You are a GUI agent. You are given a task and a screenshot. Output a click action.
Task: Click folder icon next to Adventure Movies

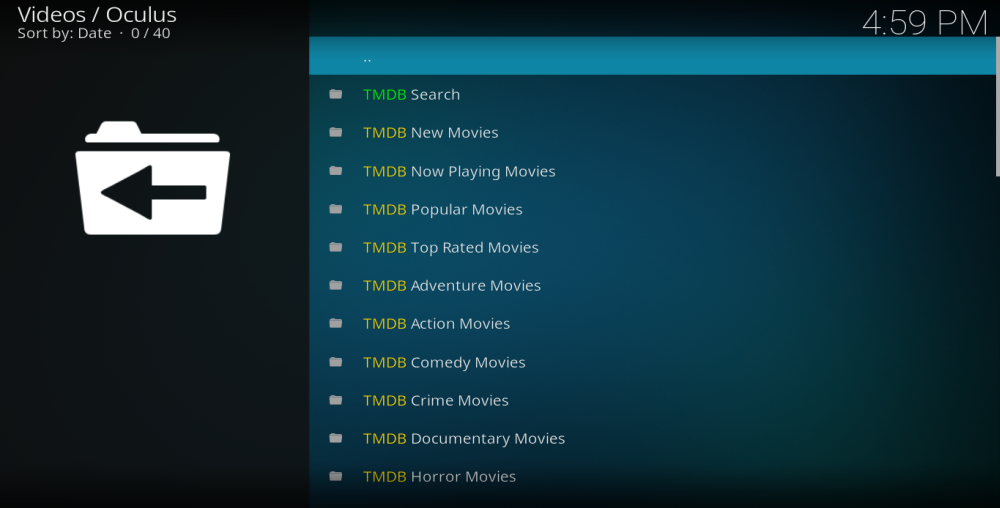pos(336,286)
